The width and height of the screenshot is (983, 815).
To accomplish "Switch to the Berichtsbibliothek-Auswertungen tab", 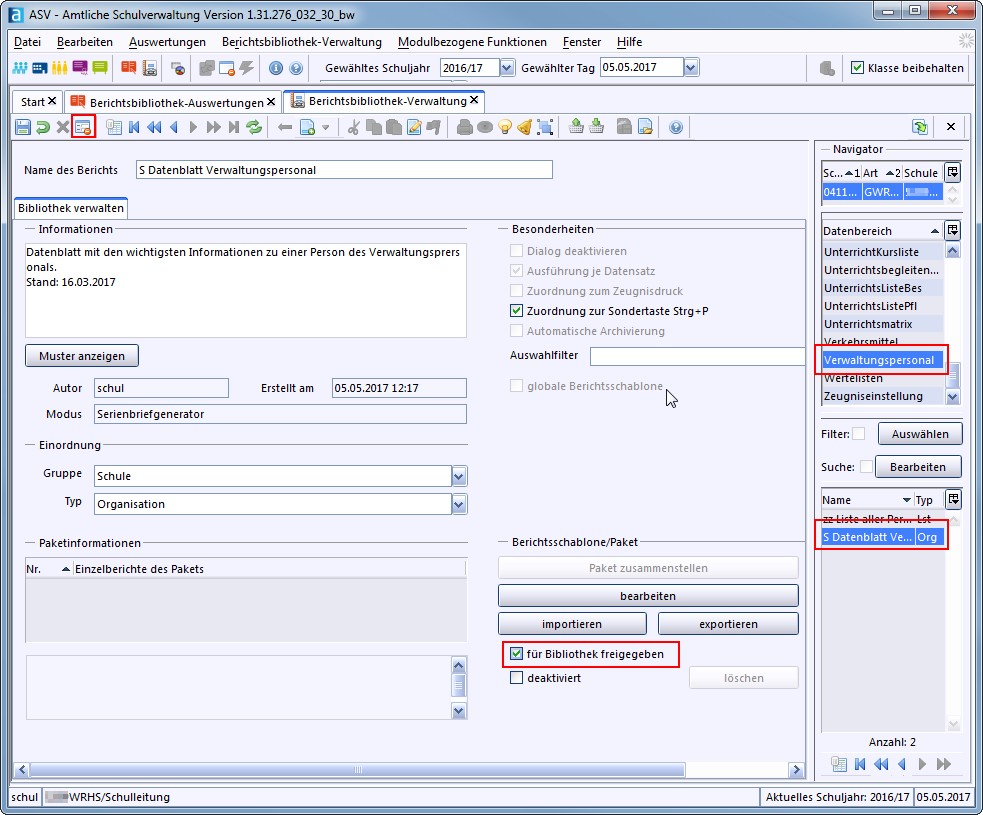I will [176, 102].
